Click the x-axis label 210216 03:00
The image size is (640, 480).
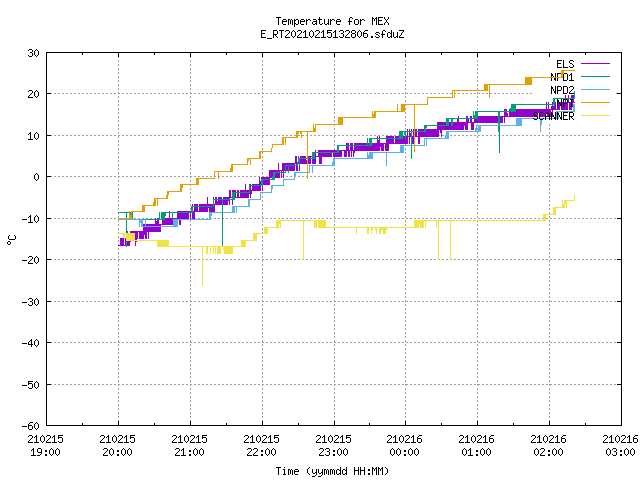[620, 446]
